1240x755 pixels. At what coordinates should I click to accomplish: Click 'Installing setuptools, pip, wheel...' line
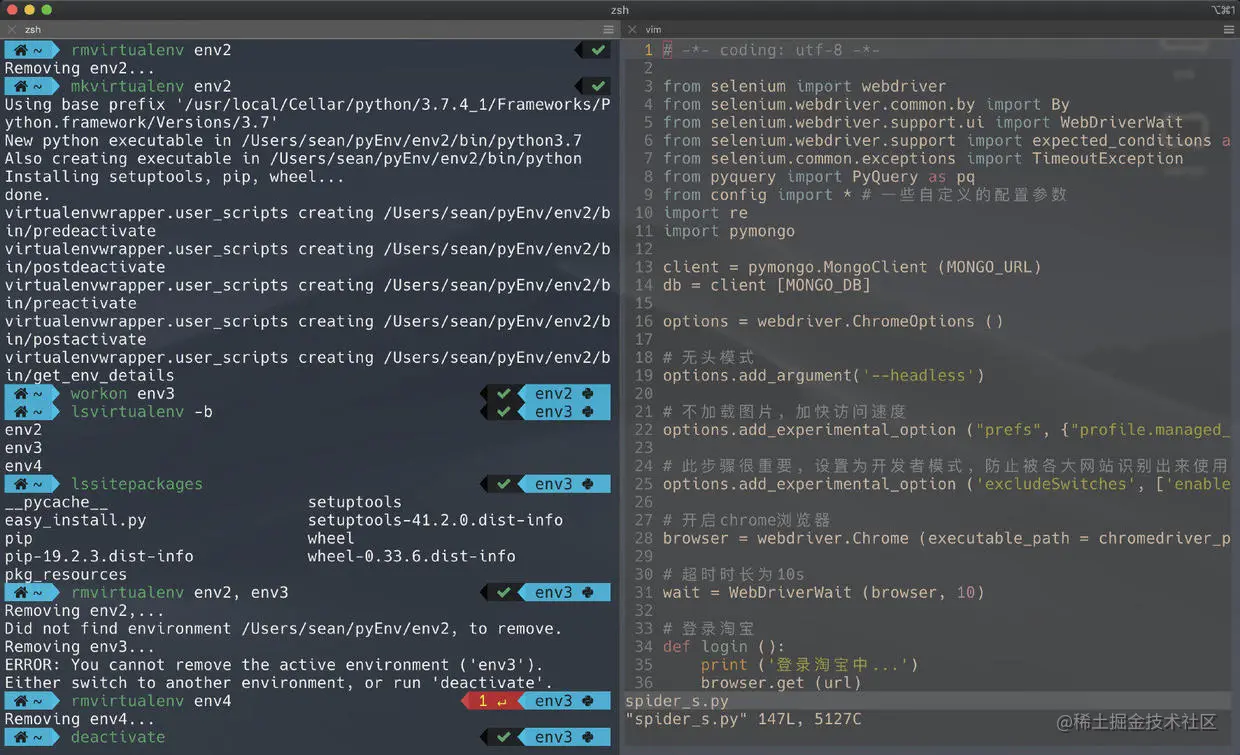coord(175,177)
